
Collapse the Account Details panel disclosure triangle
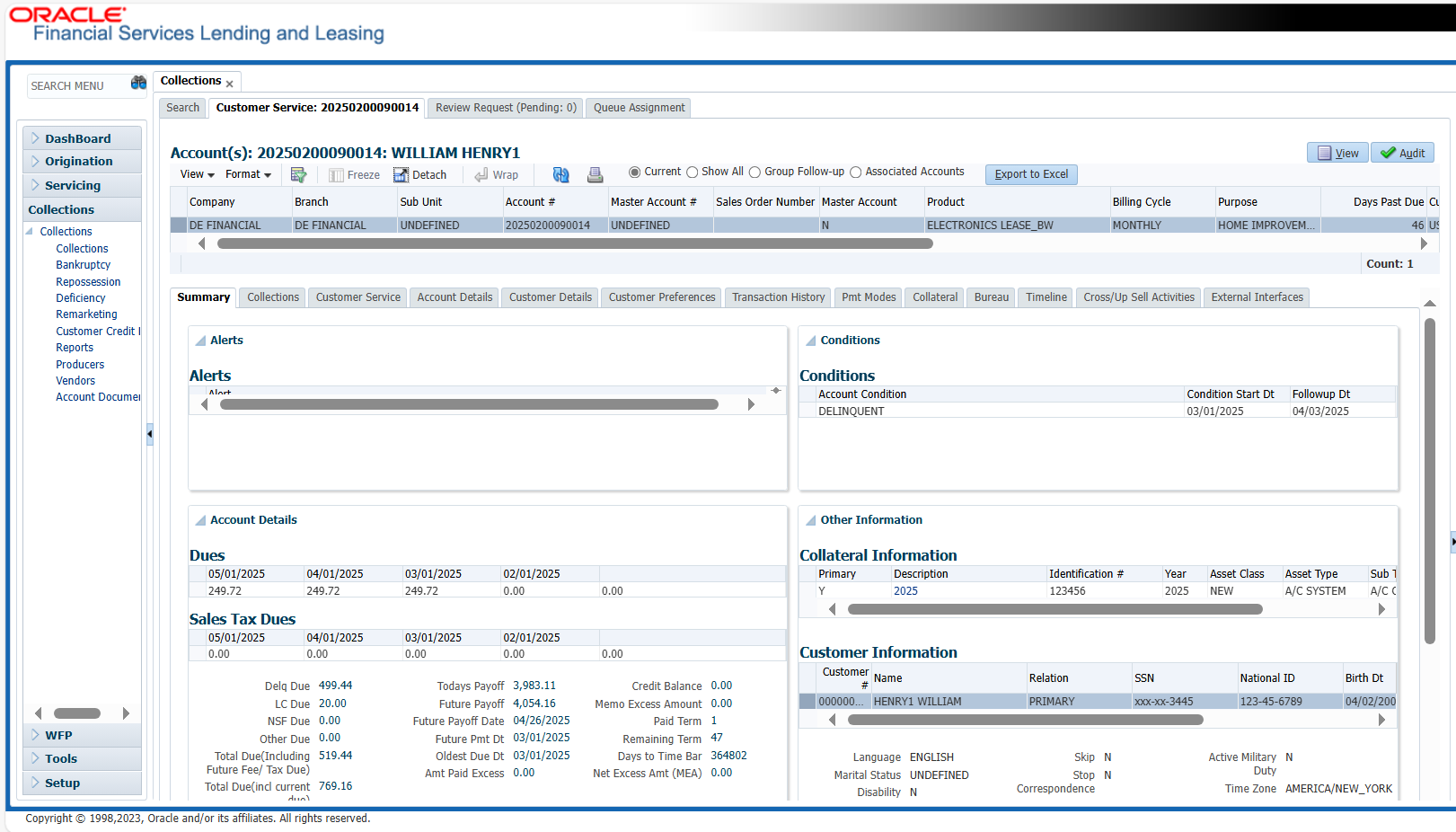pos(200,520)
